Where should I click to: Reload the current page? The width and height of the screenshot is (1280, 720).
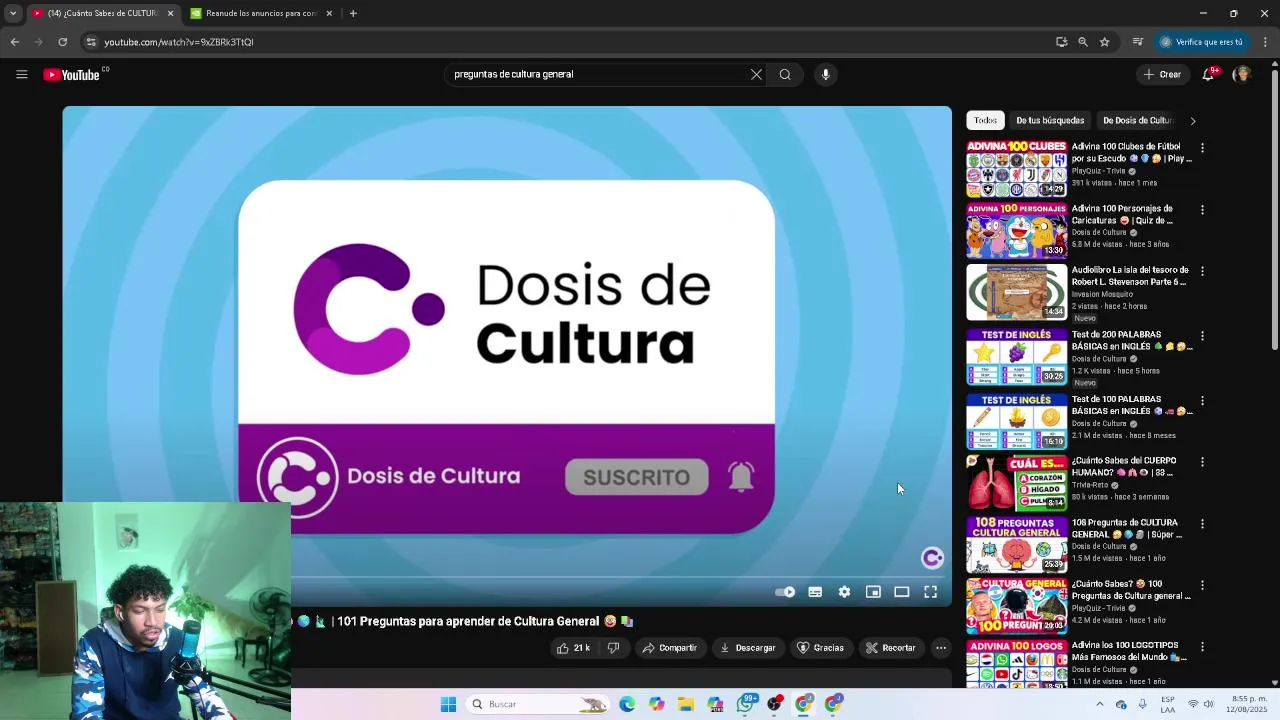tap(62, 42)
